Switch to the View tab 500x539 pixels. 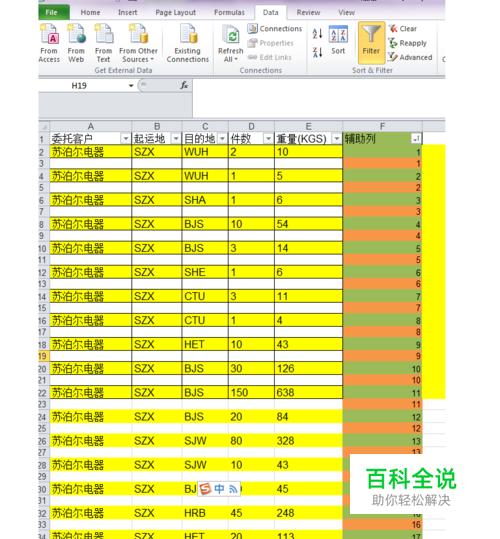click(346, 12)
